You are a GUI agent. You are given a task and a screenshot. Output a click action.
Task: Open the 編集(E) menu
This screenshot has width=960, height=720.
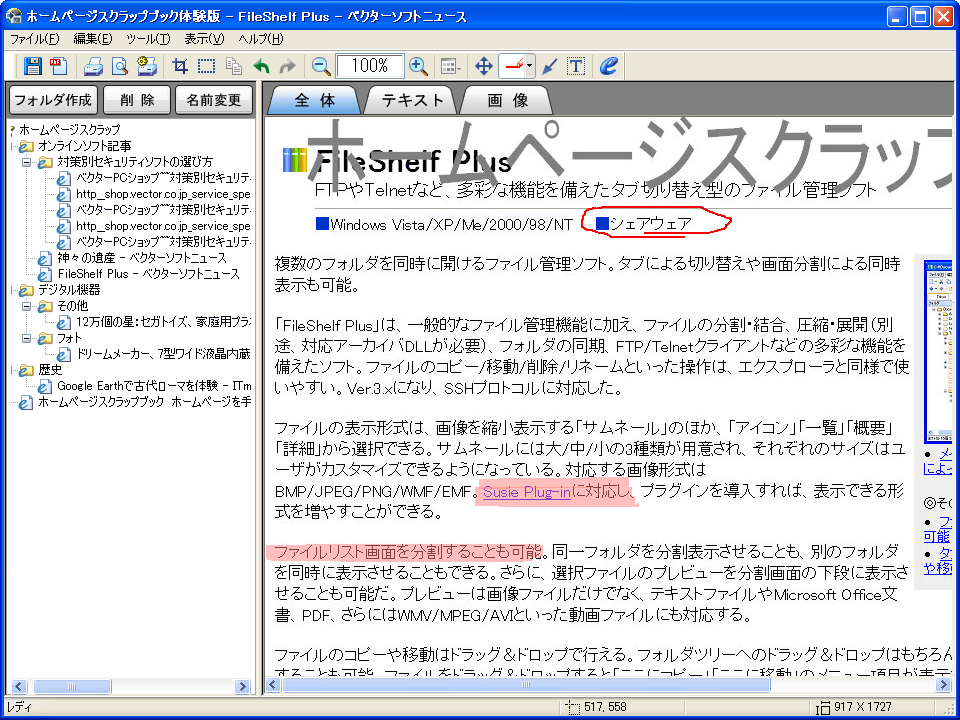[93, 39]
